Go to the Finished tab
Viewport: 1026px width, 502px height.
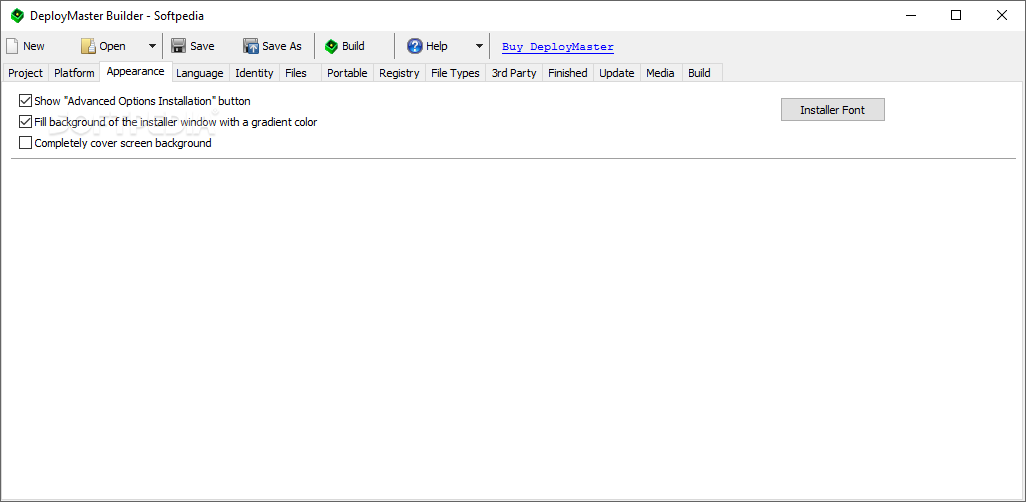[567, 73]
